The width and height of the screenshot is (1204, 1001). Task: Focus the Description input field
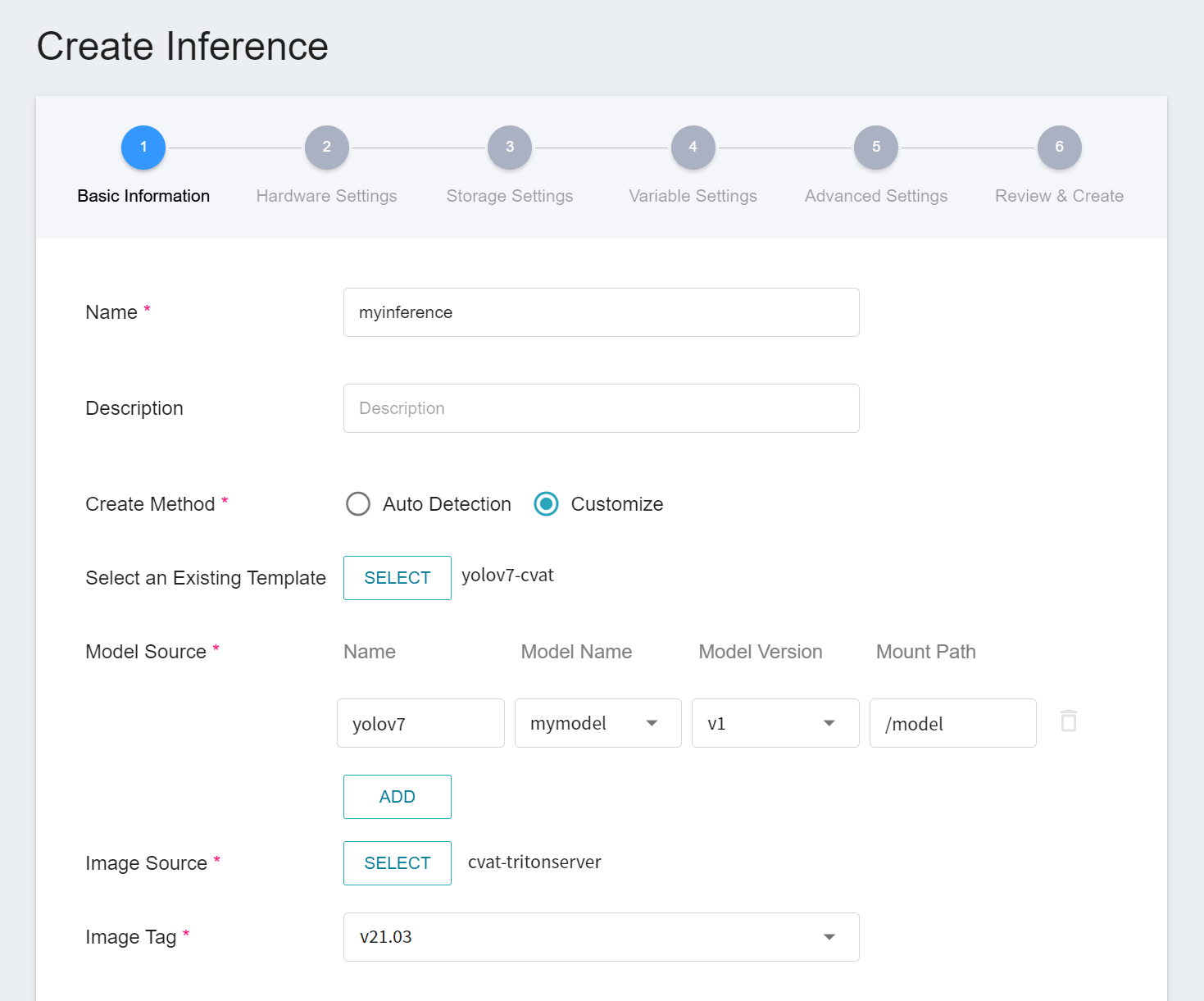coord(602,408)
